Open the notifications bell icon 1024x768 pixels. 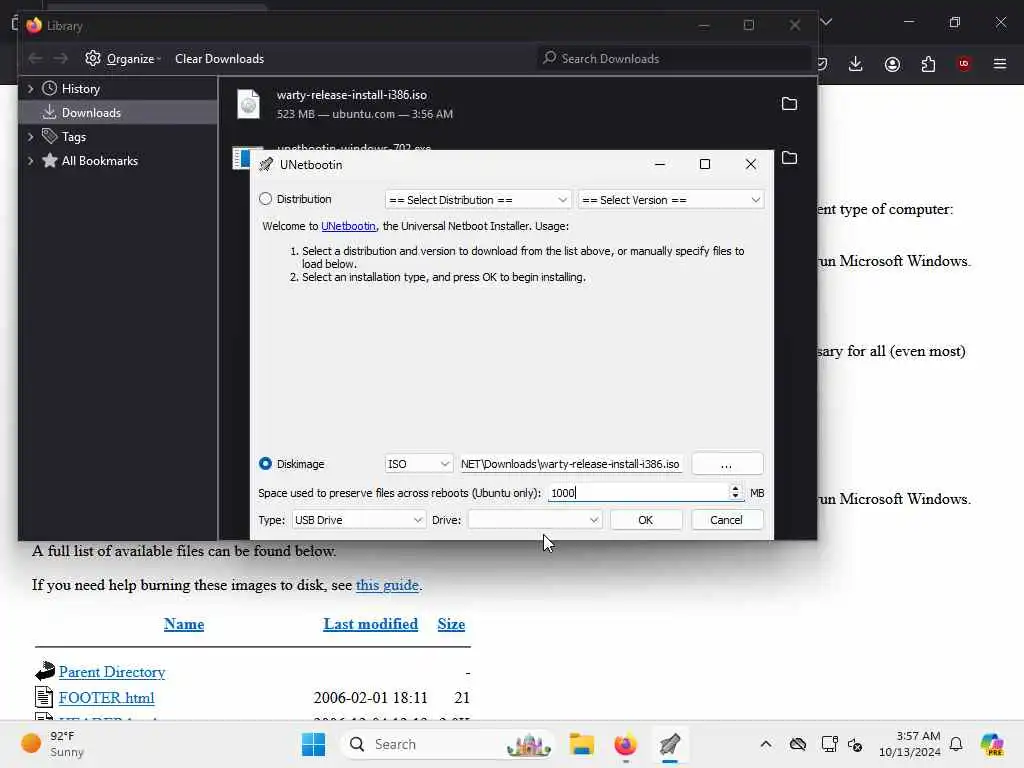[x=956, y=744]
